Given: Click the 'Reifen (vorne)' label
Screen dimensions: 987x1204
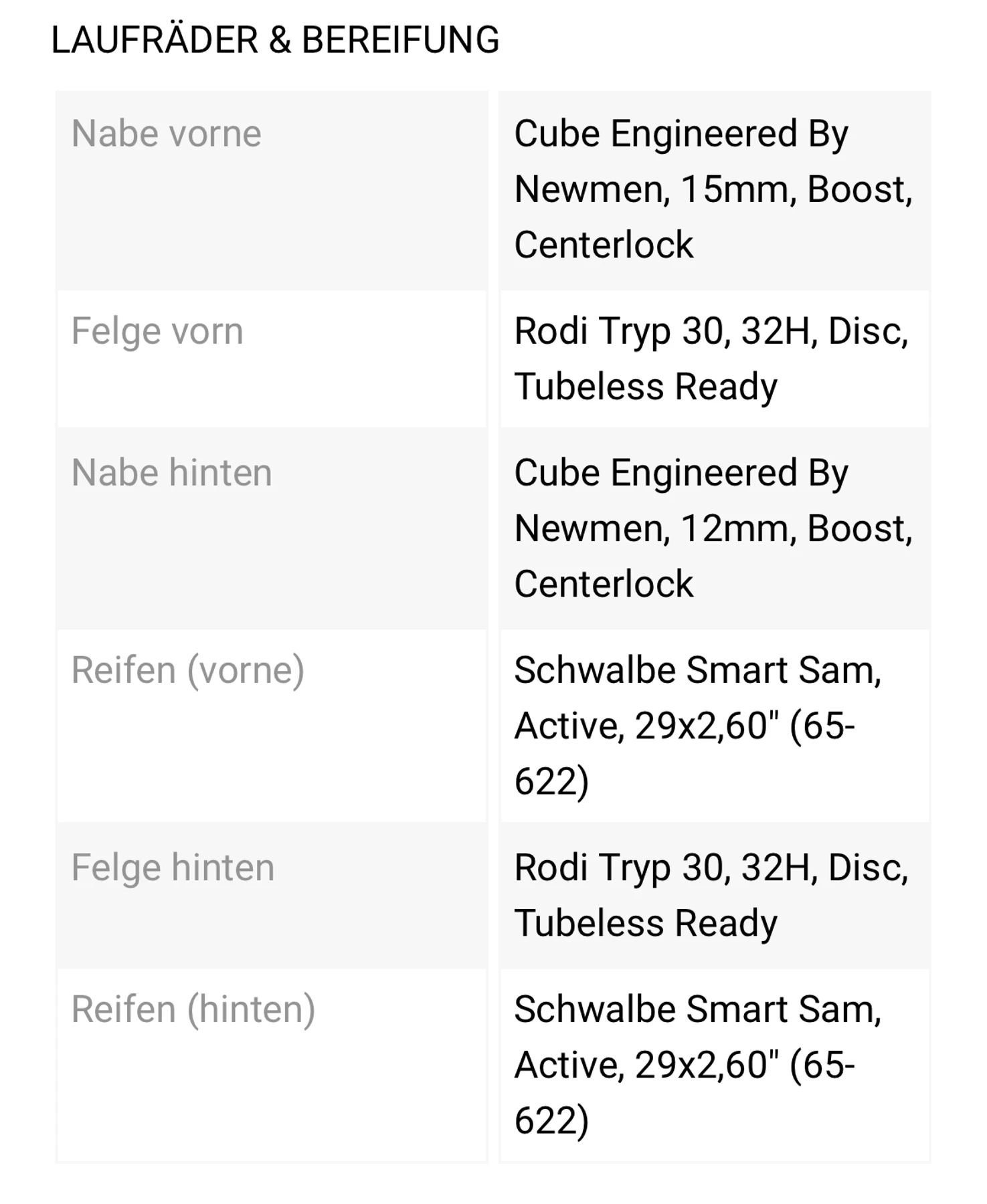Looking at the screenshot, I should [x=187, y=670].
